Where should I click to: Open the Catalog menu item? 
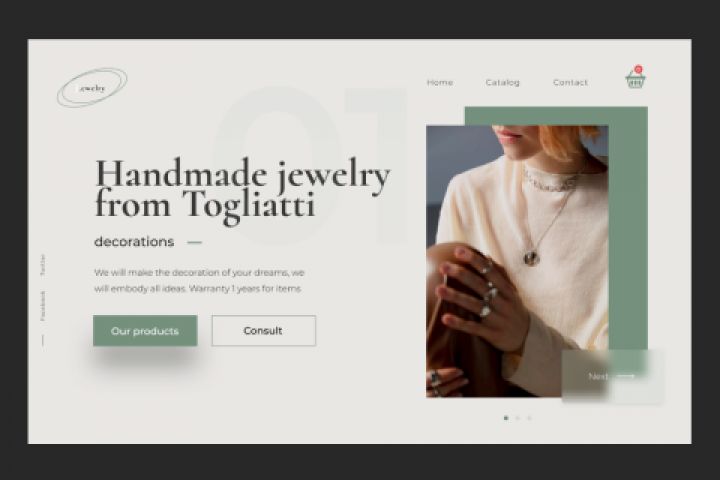pos(503,82)
